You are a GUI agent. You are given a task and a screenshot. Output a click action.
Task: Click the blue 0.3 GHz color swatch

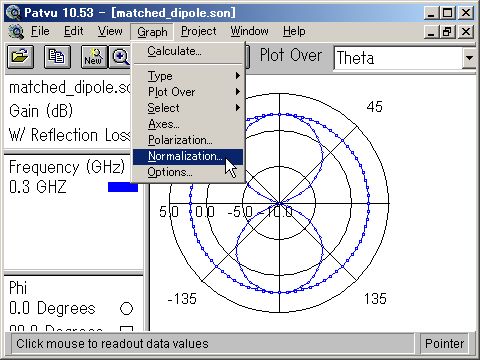point(123,187)
